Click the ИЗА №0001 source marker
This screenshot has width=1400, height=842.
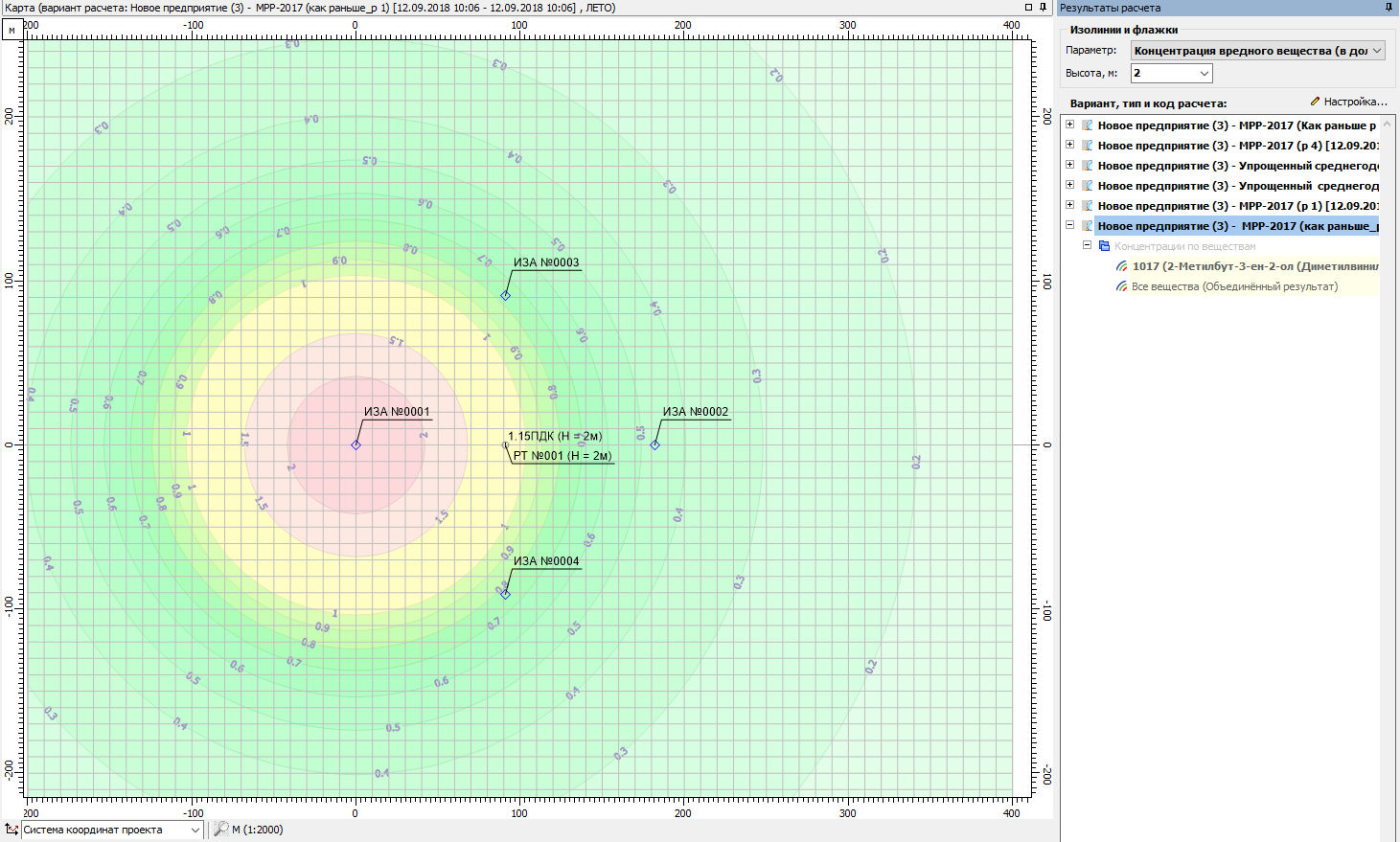[356, 444]
